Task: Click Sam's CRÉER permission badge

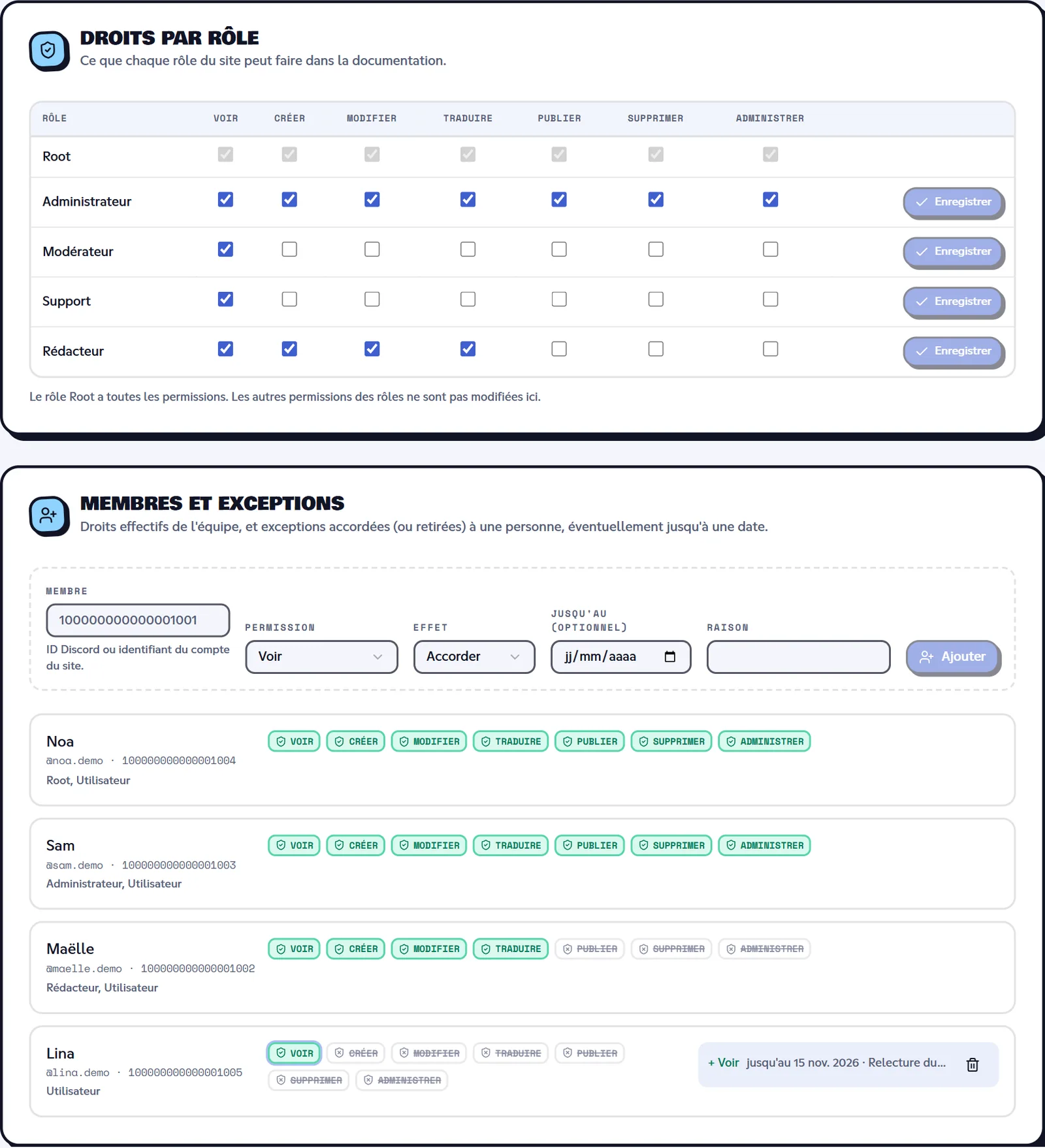Action: click(x=356, y=845)
